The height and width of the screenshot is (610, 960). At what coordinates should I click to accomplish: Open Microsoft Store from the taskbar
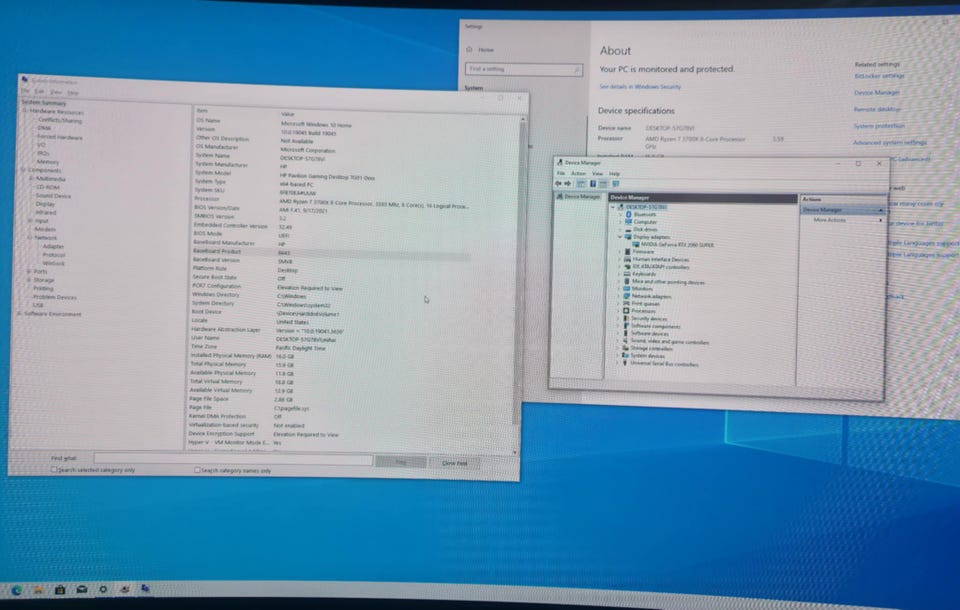(59, 590)
